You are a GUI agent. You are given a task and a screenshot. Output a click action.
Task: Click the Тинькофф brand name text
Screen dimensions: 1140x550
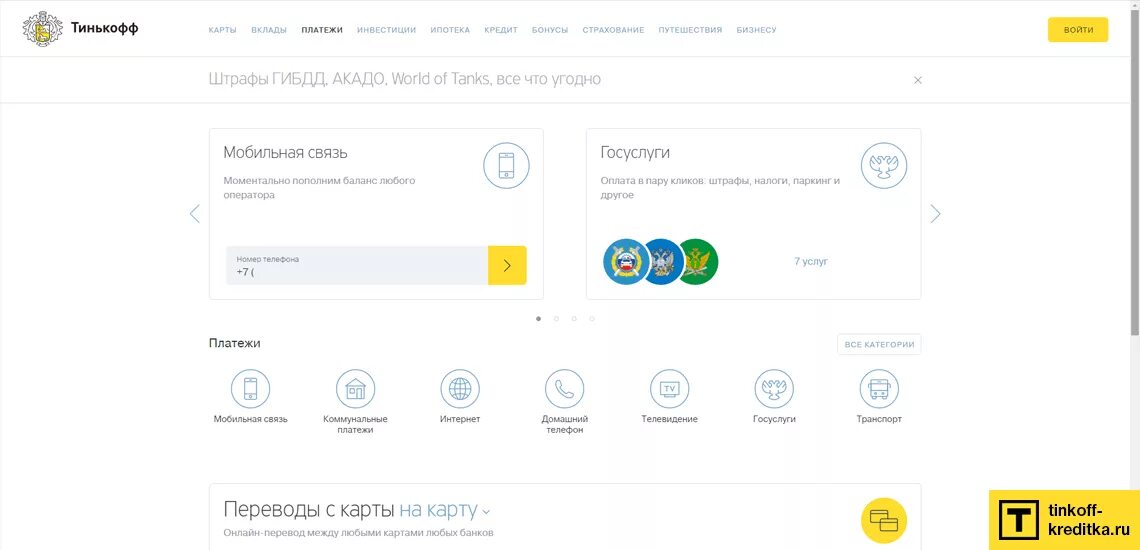click(x=105, y=29)
